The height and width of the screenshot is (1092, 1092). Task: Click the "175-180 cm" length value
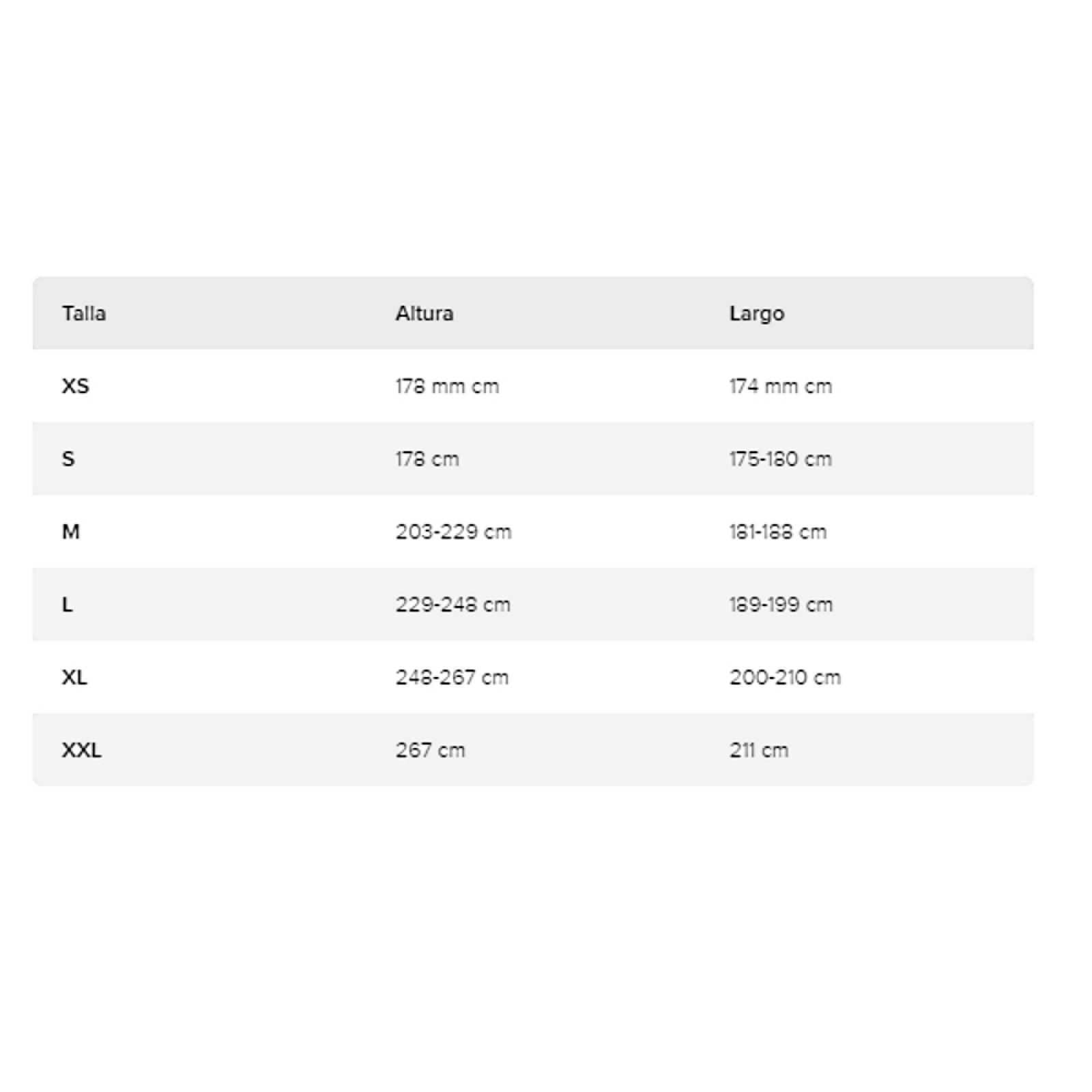[x=781, y=459]
